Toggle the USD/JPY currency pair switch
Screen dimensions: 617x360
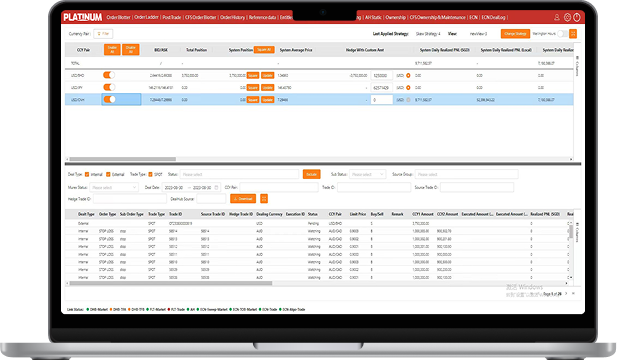(109, 87)
